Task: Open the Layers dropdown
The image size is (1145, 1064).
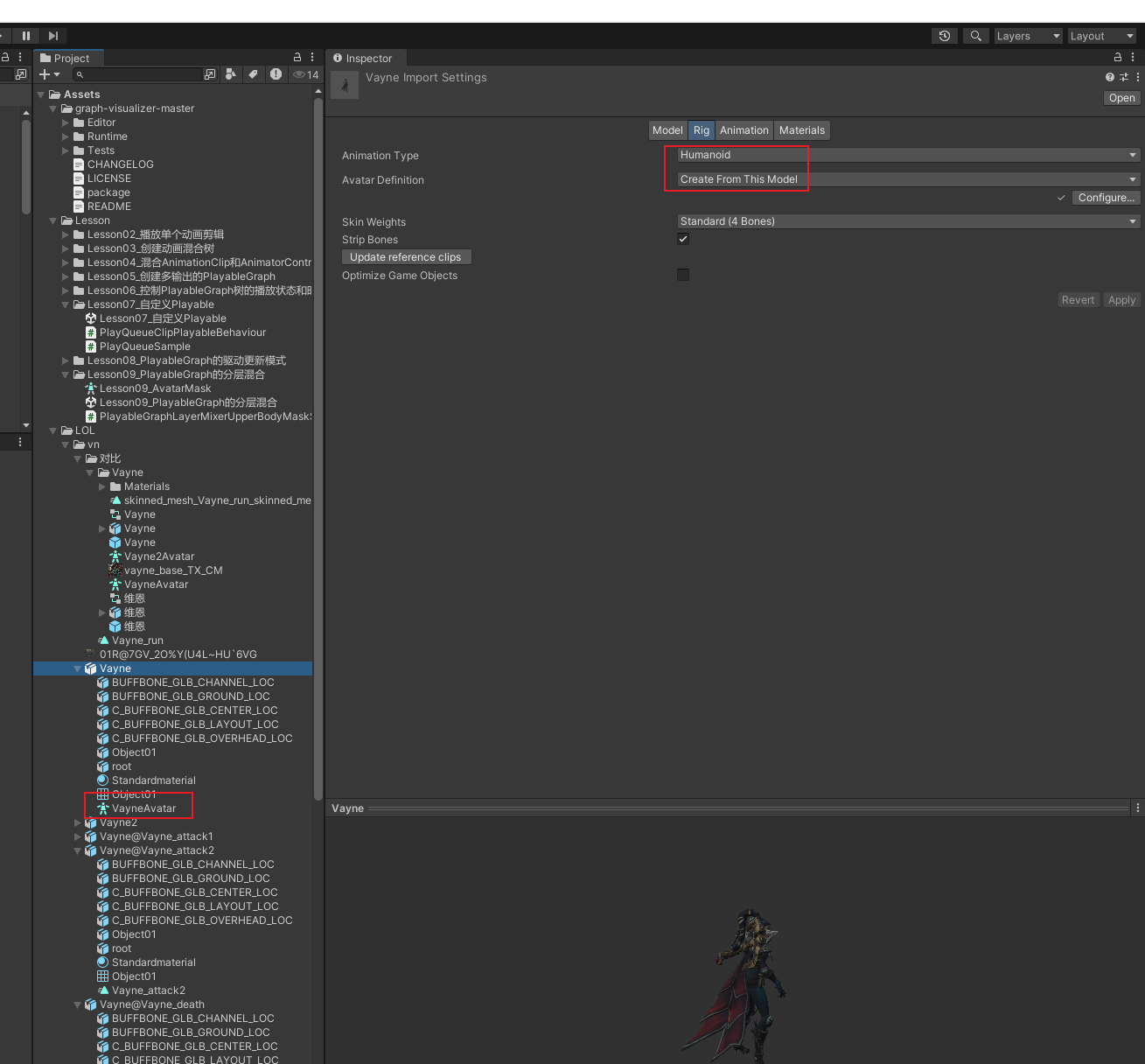Action: (x=1028, y=36)
